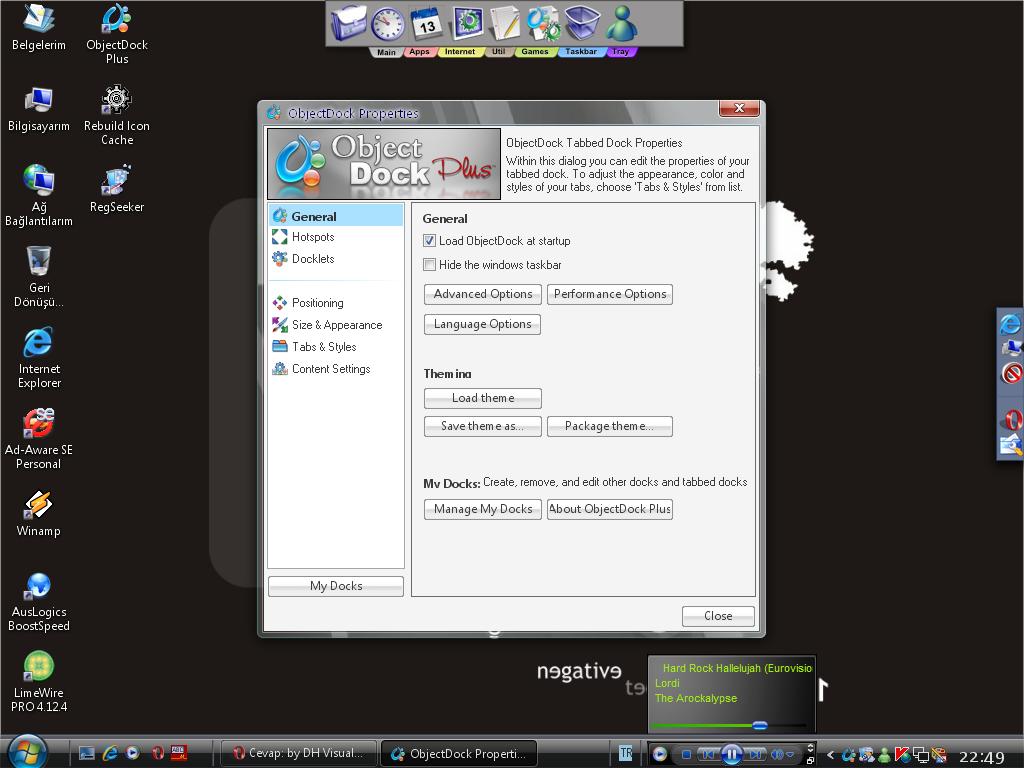The height and width of the screenshot is (768, 1024).
Task: Enable Hide the windows taskbar
Action: coord(429,263)
